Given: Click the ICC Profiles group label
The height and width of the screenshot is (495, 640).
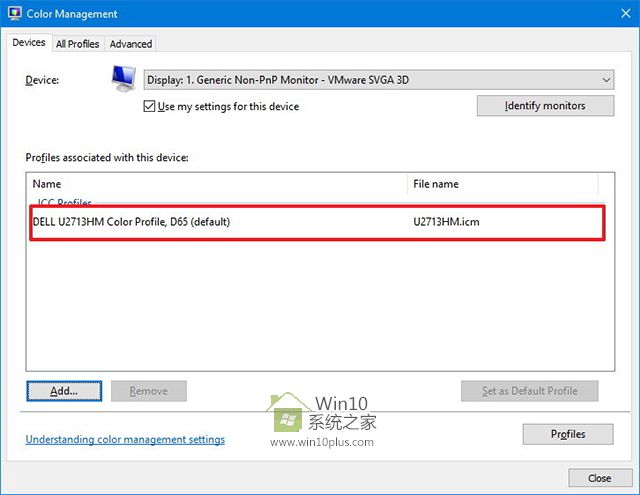Looking at the screenshot, I should click(64, 202).
